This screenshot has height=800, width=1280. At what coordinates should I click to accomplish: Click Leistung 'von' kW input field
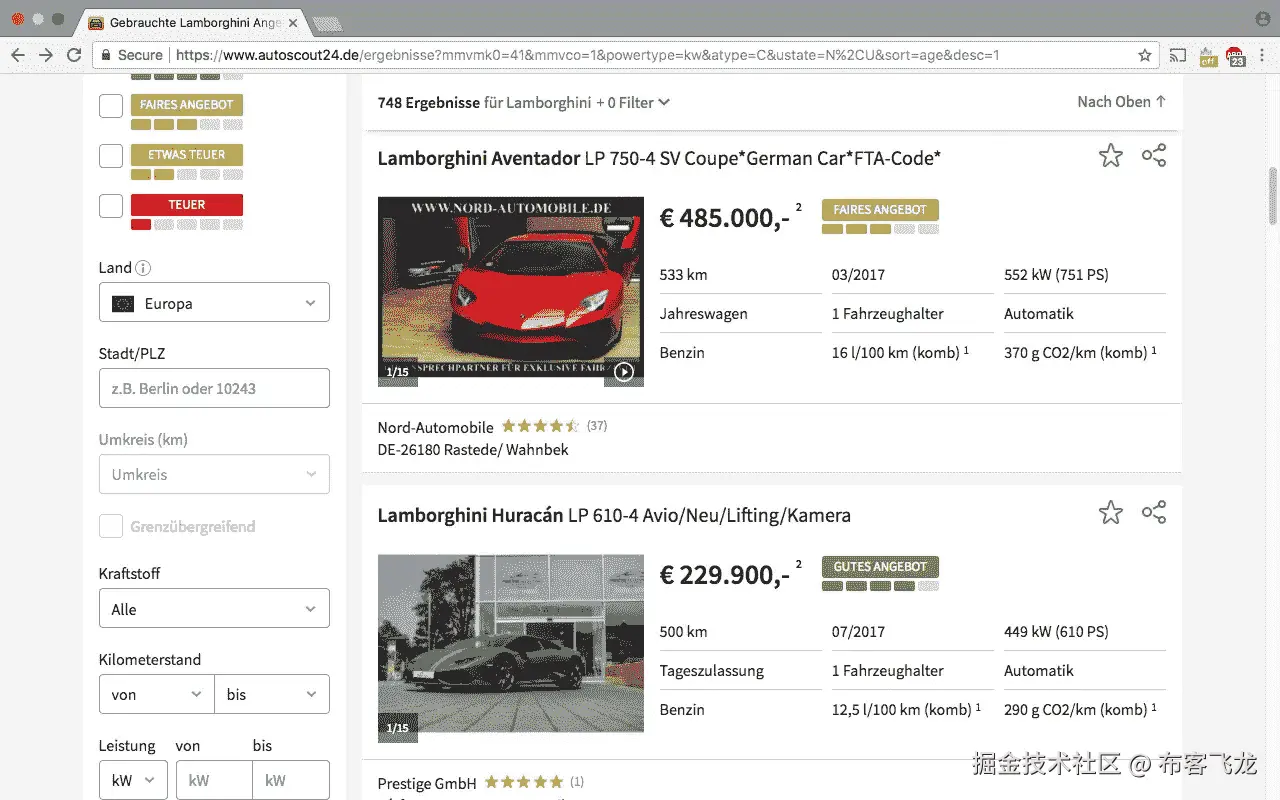[214, 780]
